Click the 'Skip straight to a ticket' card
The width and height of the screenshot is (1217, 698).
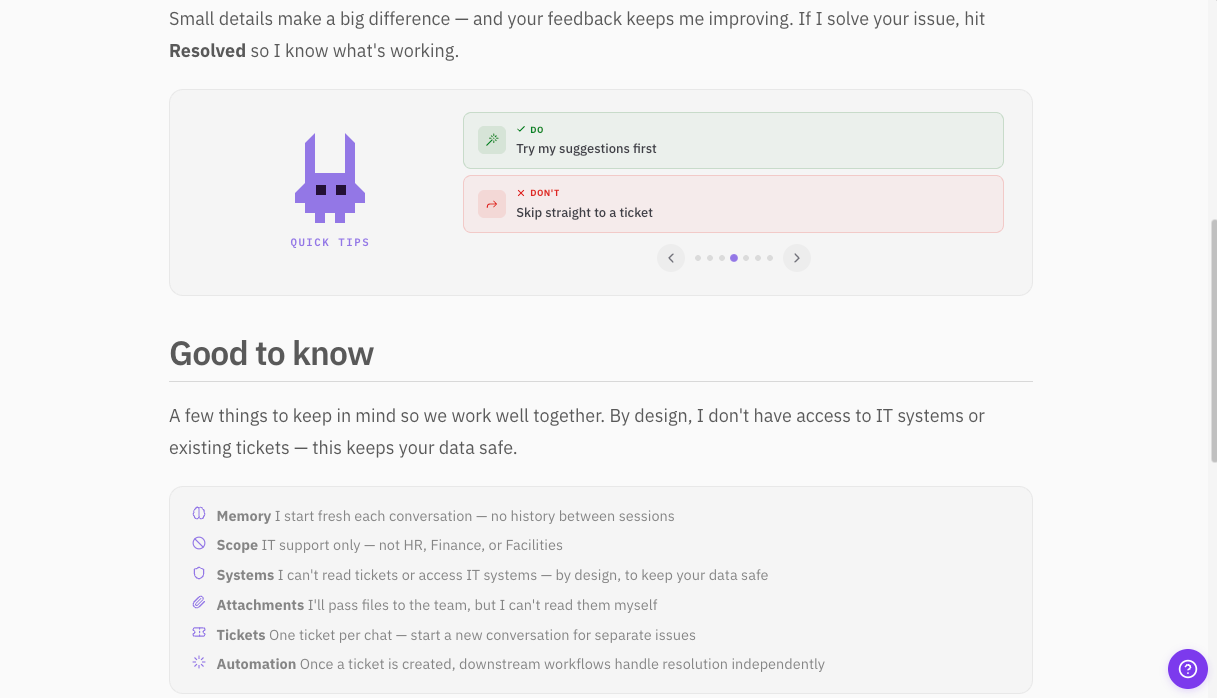[732, 204]
